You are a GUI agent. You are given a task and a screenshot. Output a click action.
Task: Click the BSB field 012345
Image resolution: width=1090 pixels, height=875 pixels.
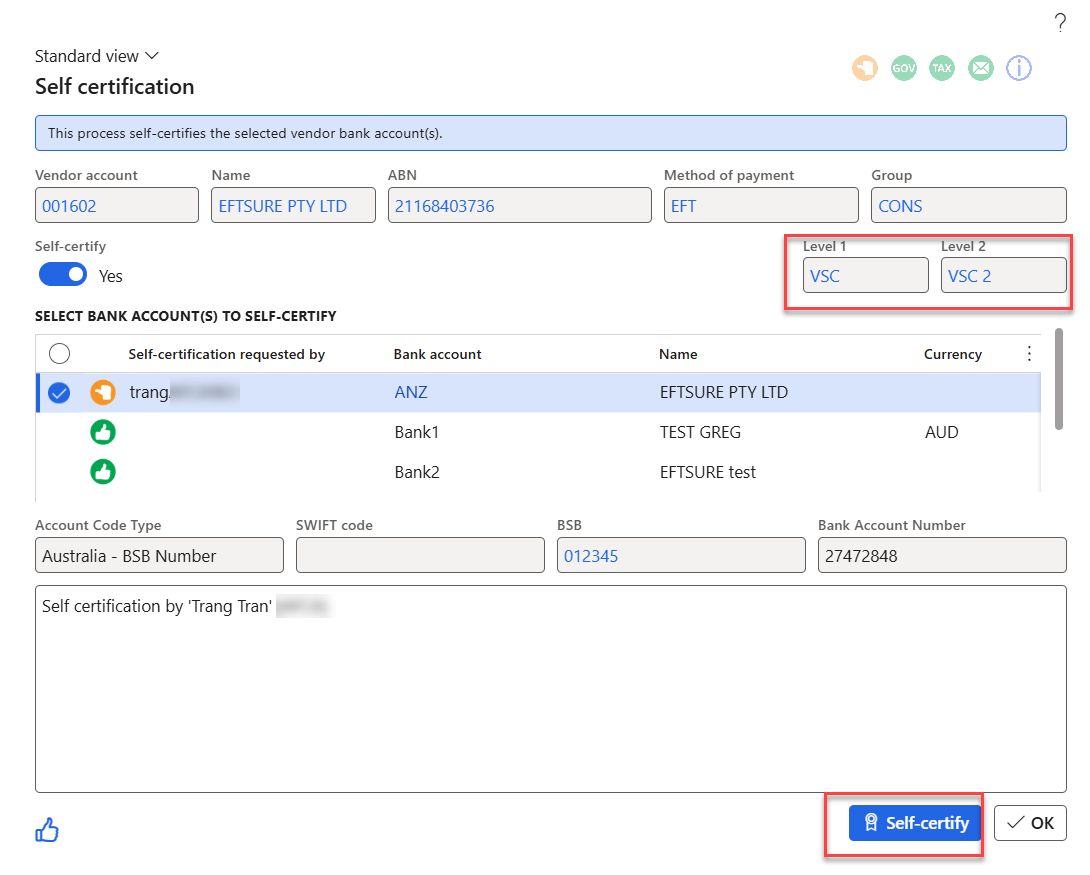pyautogui.click(x=681, y=555)
